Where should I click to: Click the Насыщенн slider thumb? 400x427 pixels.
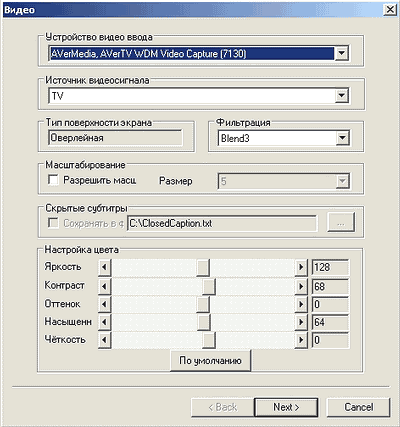click(x=204, y=322)
